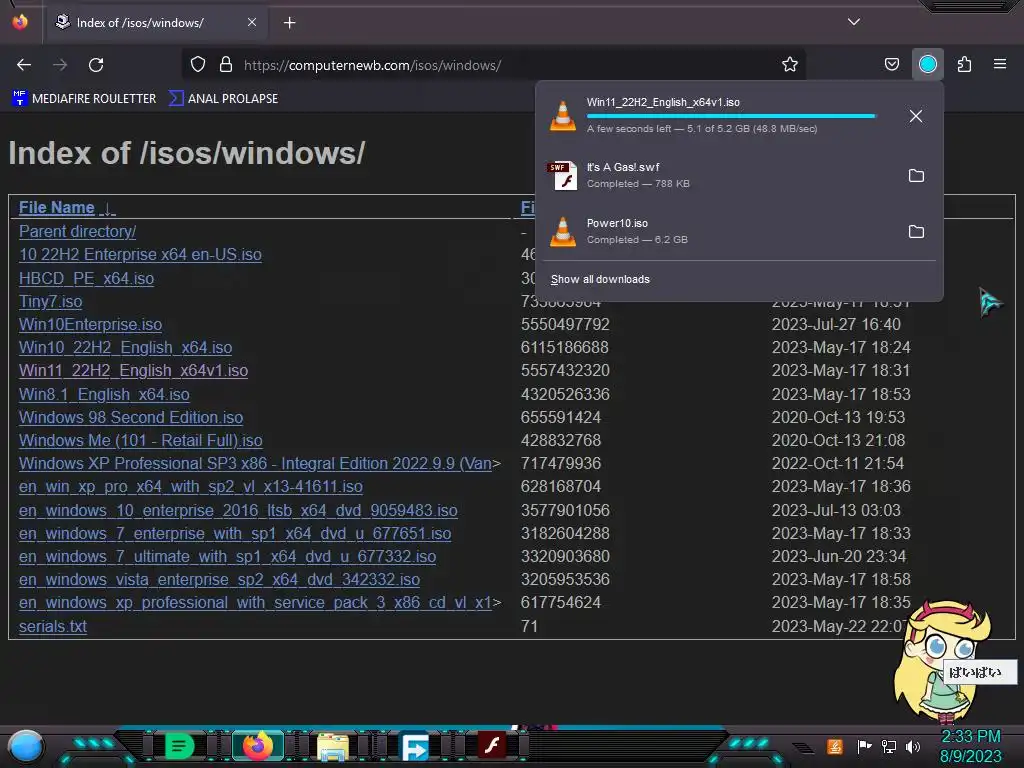Viewport: 1024px width, 768px height.
Task: Open Windows XP Professional SP3 Integral Edition link
Action: [x=255, y=464]
